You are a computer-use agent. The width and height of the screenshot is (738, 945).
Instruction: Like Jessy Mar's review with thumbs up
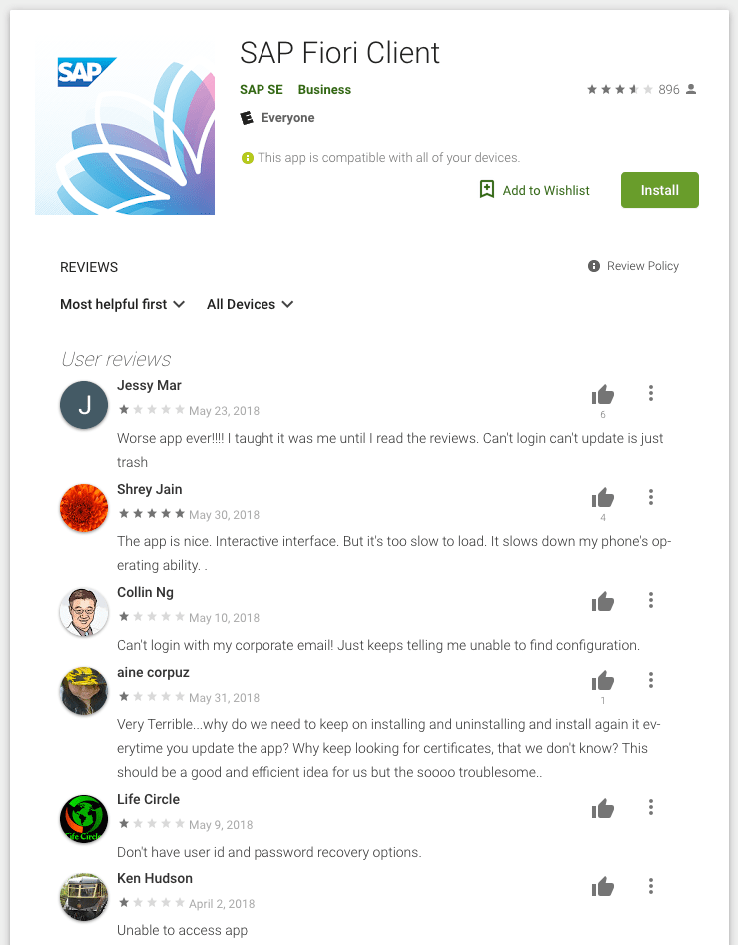[602, 395]
